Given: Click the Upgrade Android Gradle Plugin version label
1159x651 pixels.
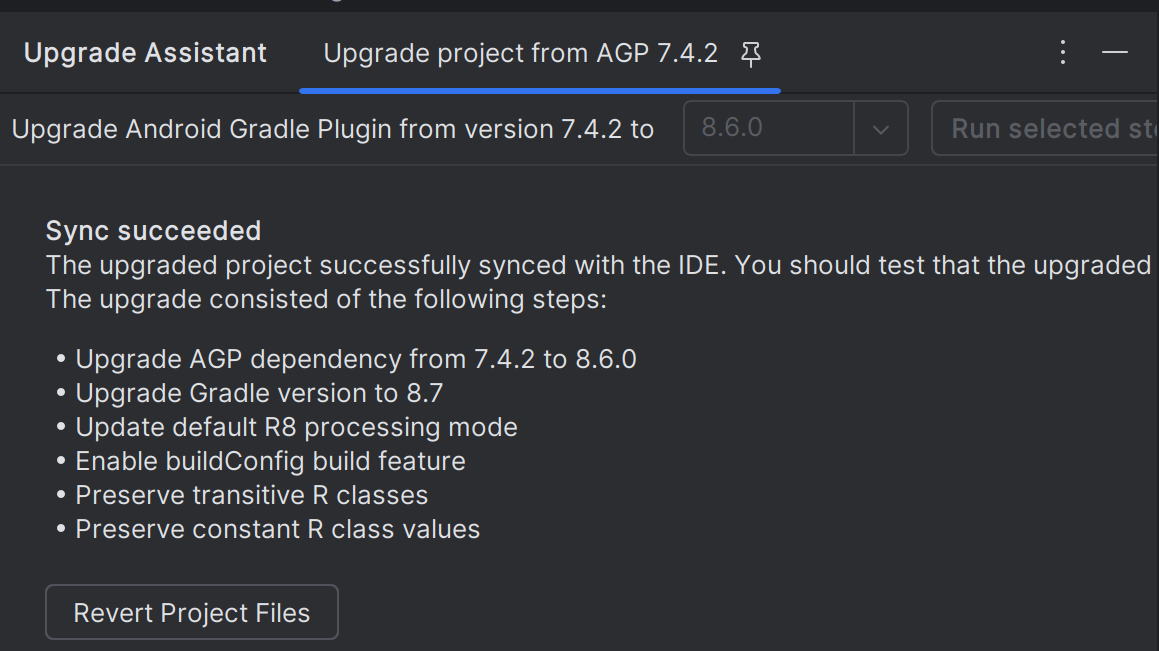Looking at the screenshot, I should [332, 129].
